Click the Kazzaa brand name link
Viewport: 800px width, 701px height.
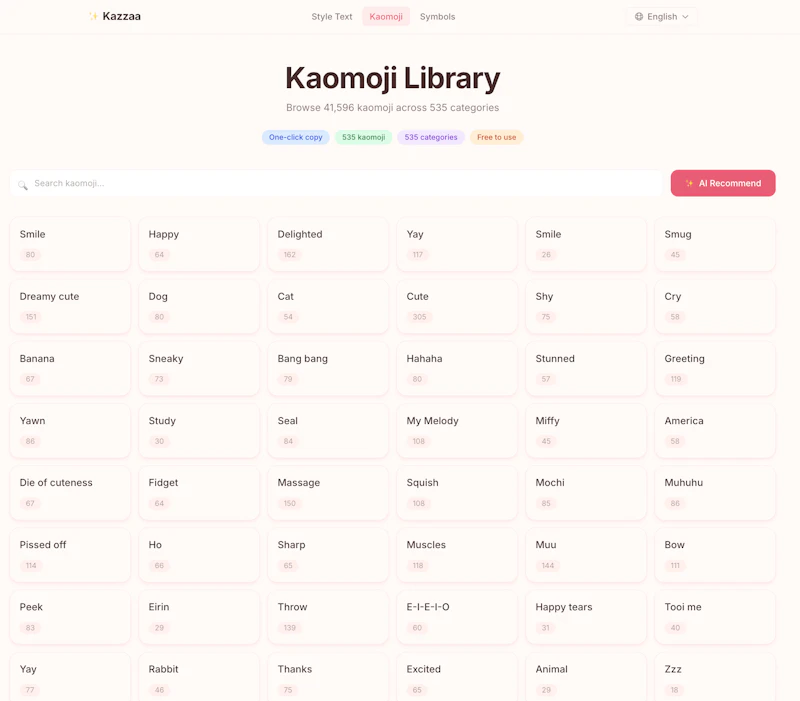click(x=121, y=16)
